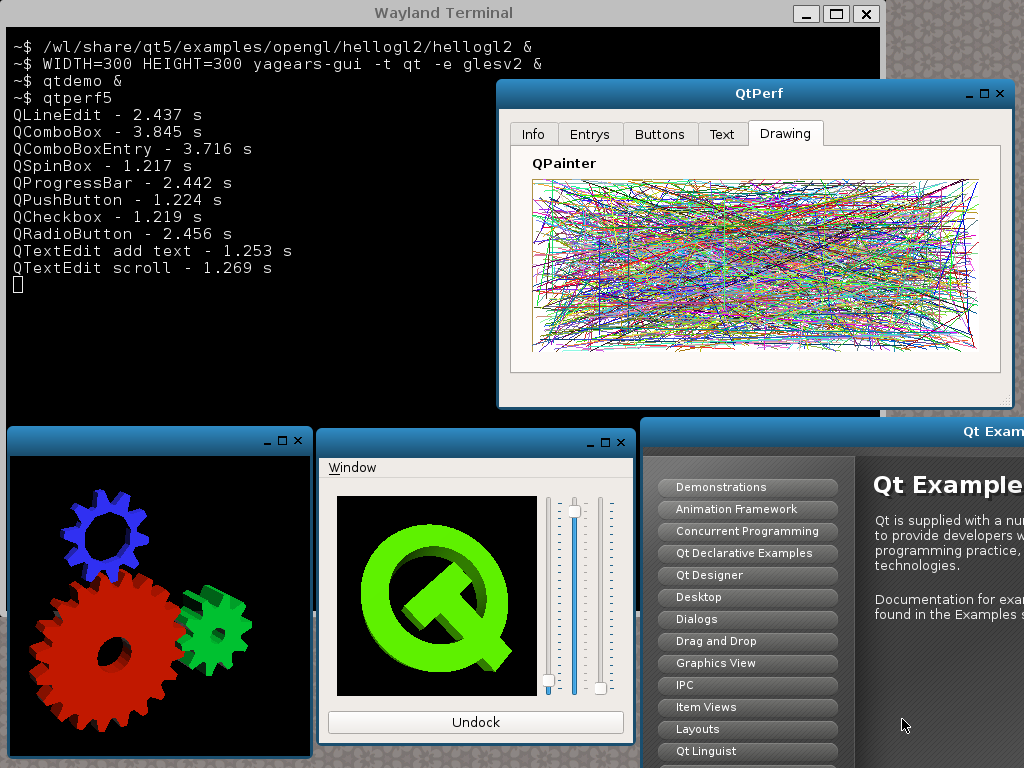
Task: Close the hellogl2 Qt logo window
Action: (621, 443)
